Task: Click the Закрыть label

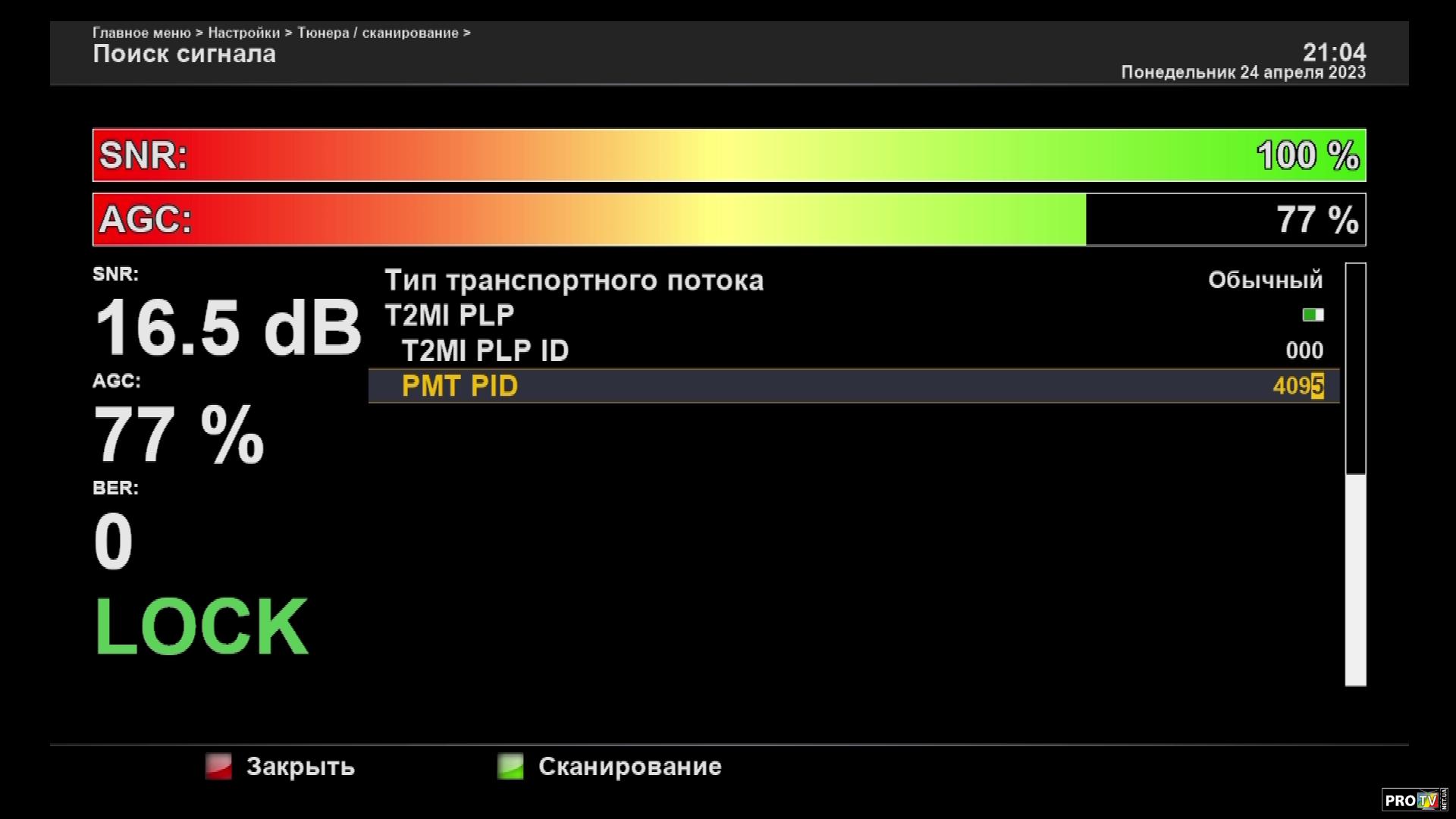Action: point(300,767)
